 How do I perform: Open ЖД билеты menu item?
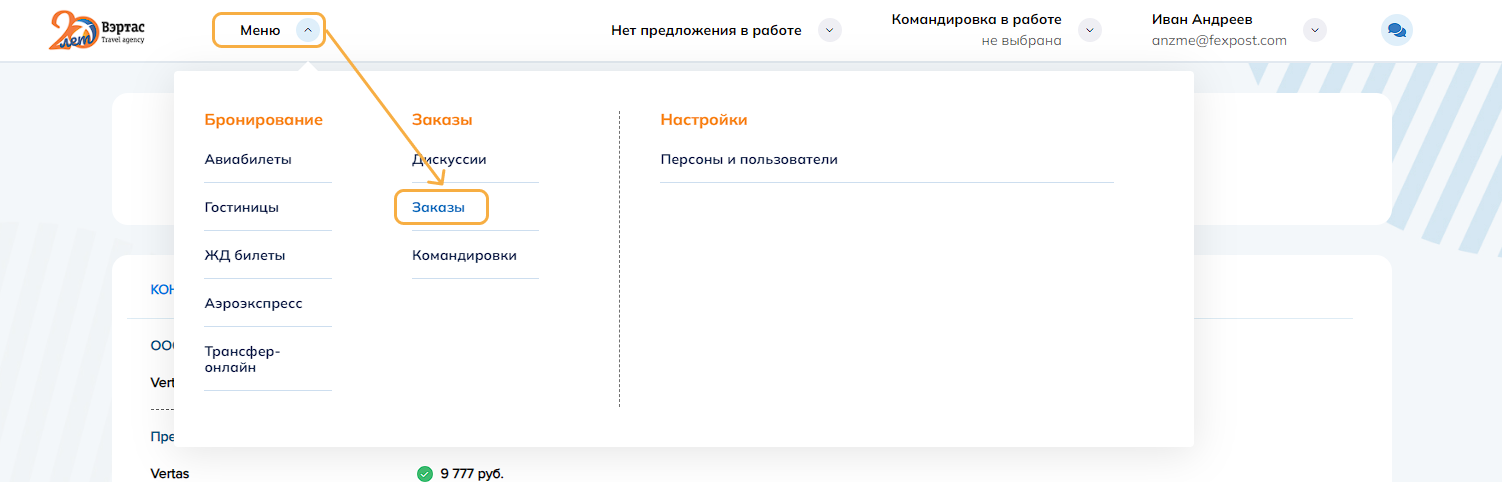coord(245,255)
